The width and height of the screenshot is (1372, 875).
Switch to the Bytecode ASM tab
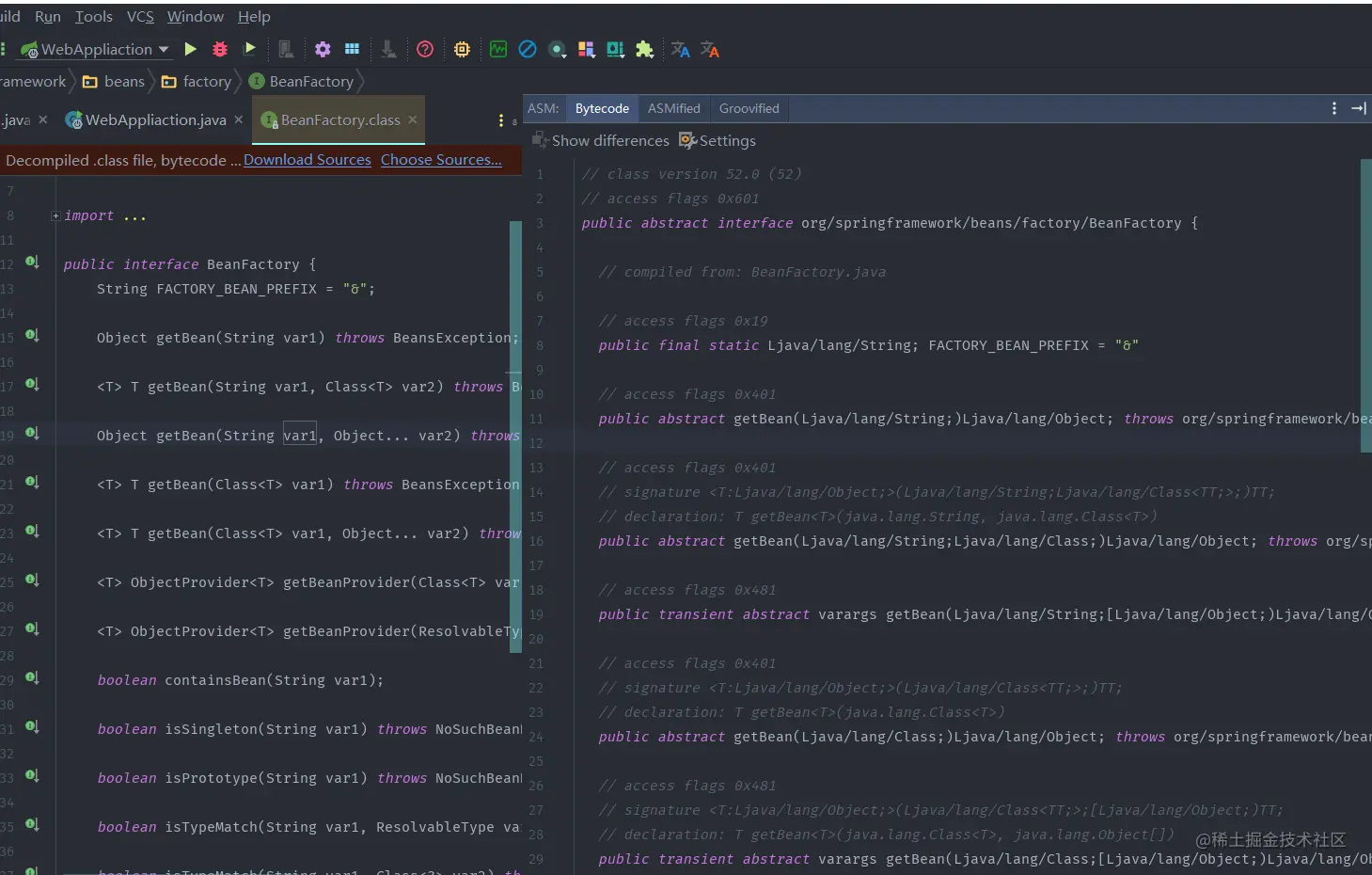click(602, 108)
